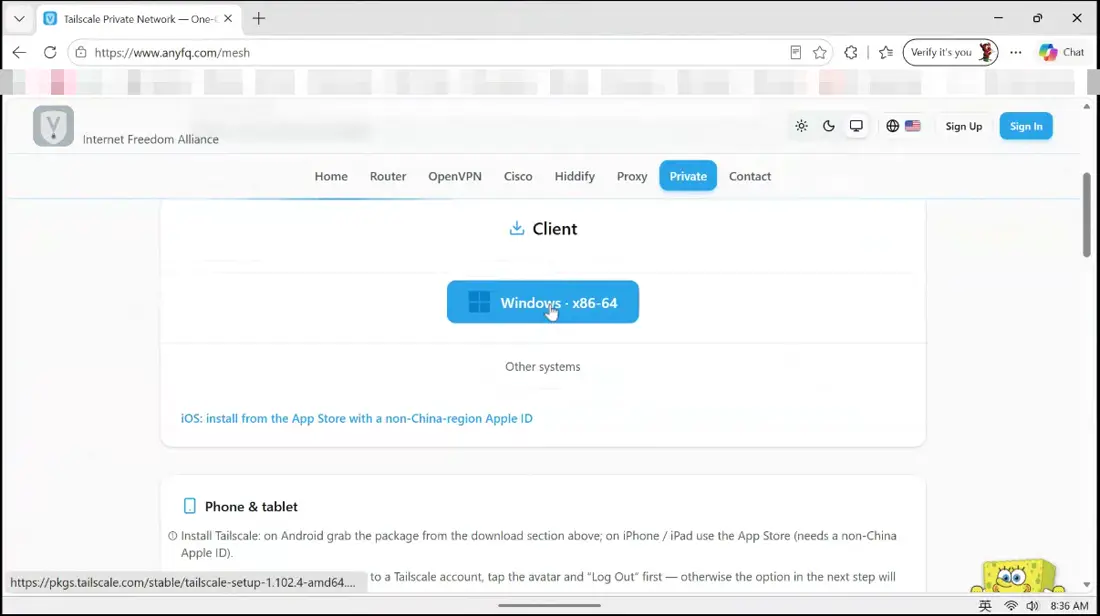This screenshot has width=1100, height=616.
Task: Click the US flag language icon
Action: (913, 126)
